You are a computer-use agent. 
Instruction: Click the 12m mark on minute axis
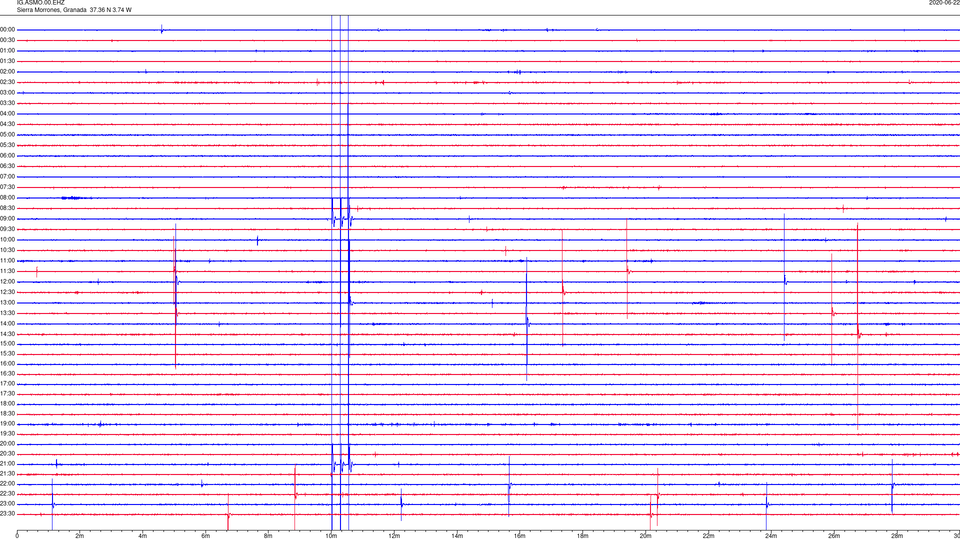click(394, 536)
